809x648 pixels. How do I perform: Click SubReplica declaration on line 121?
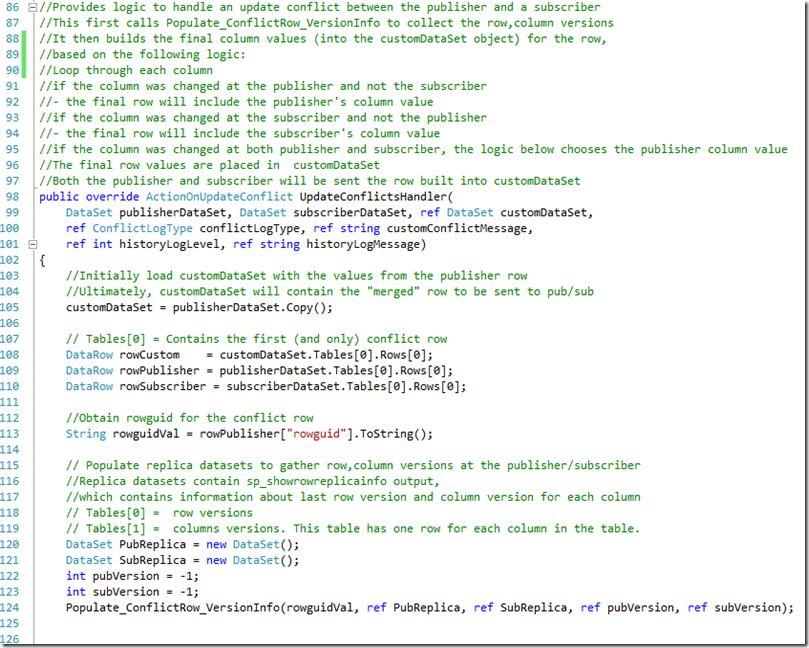click(x=153, y=560)
